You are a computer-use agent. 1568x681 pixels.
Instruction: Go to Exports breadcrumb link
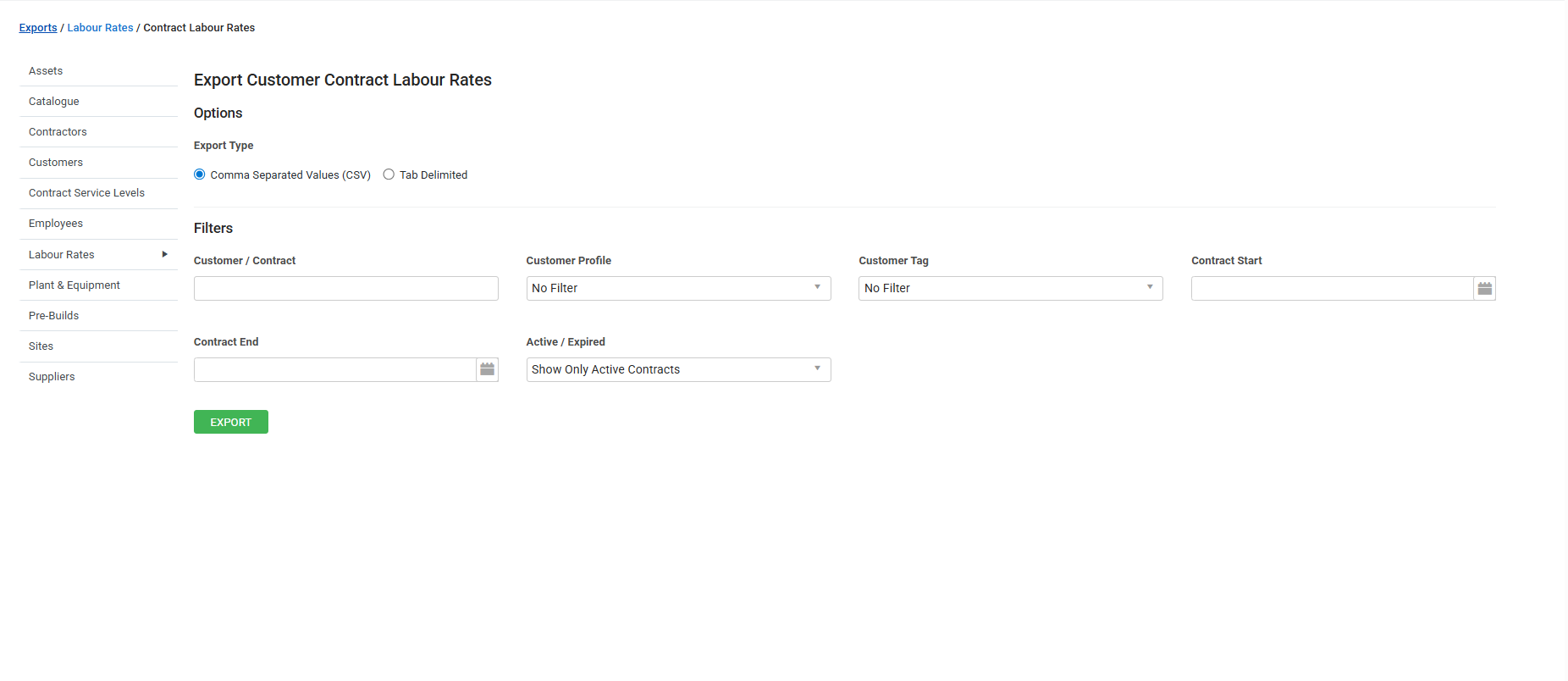click(38, 28)
